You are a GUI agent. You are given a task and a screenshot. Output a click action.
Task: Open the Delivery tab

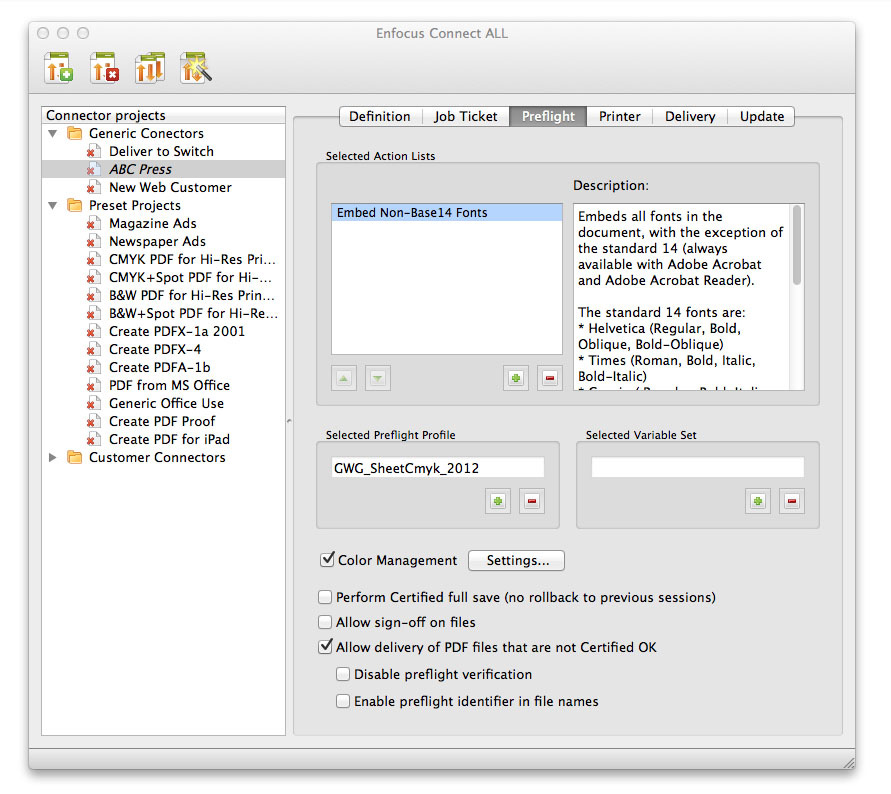(690, 116)
